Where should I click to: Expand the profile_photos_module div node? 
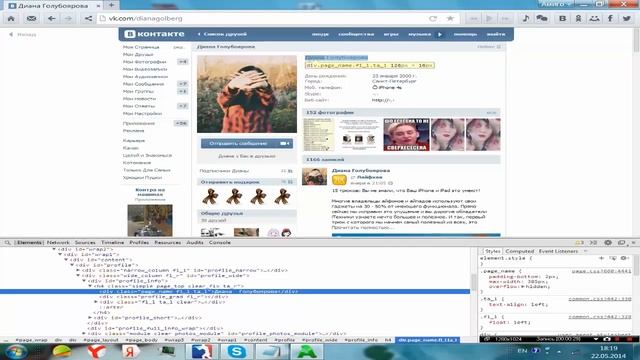(84, 333)
